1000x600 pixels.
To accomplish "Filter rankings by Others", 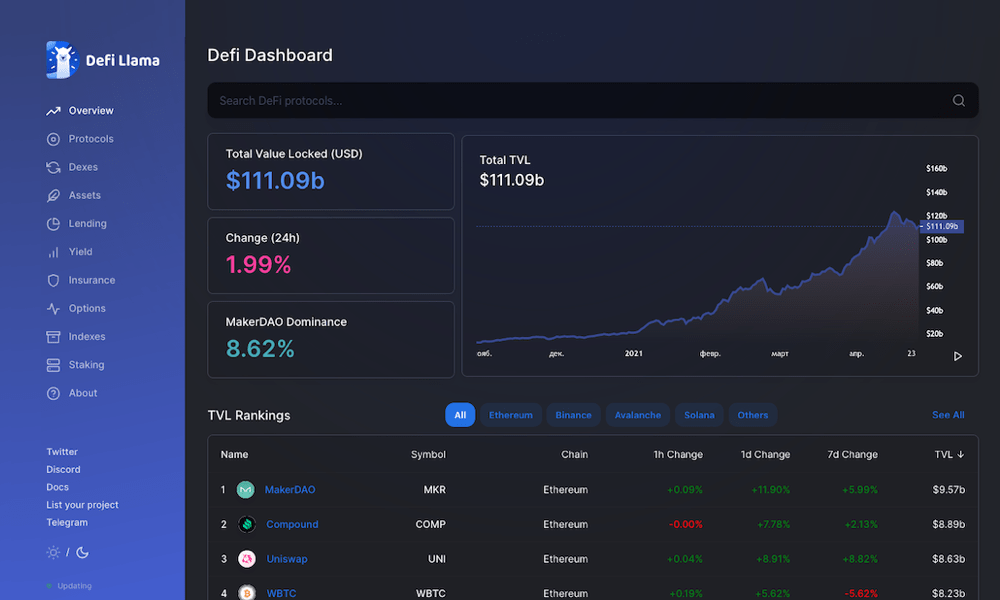I will tap(753, 415).
